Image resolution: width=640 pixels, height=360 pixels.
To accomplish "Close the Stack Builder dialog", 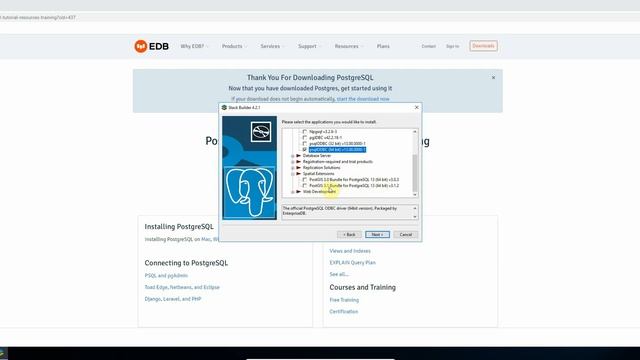I will coord(416,107).
